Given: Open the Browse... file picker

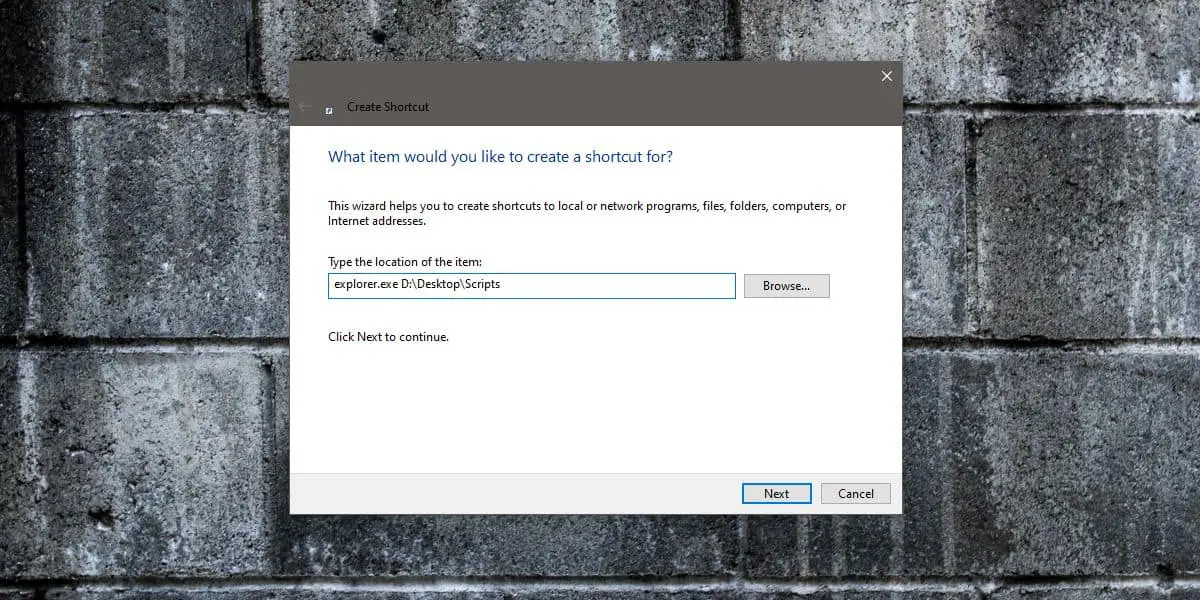Looking at the screenshot, I should [786, 286].
